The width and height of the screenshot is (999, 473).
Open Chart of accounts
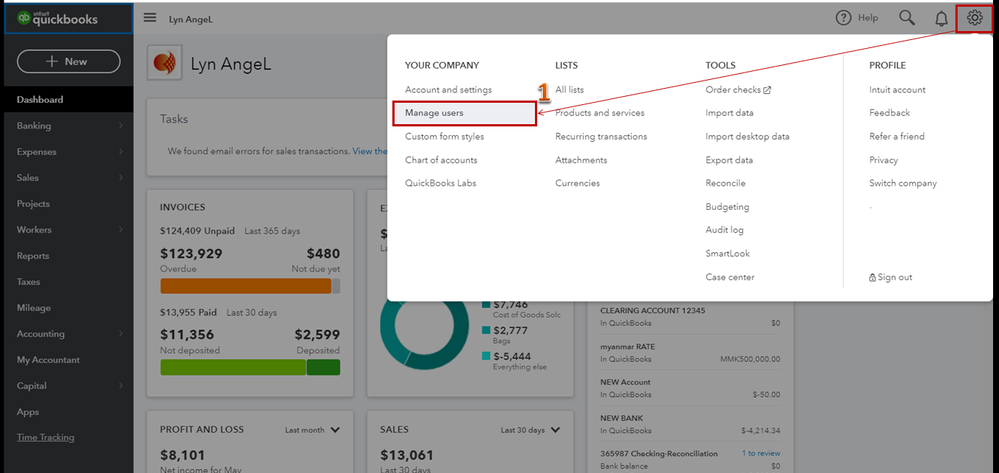pos(441,160)
